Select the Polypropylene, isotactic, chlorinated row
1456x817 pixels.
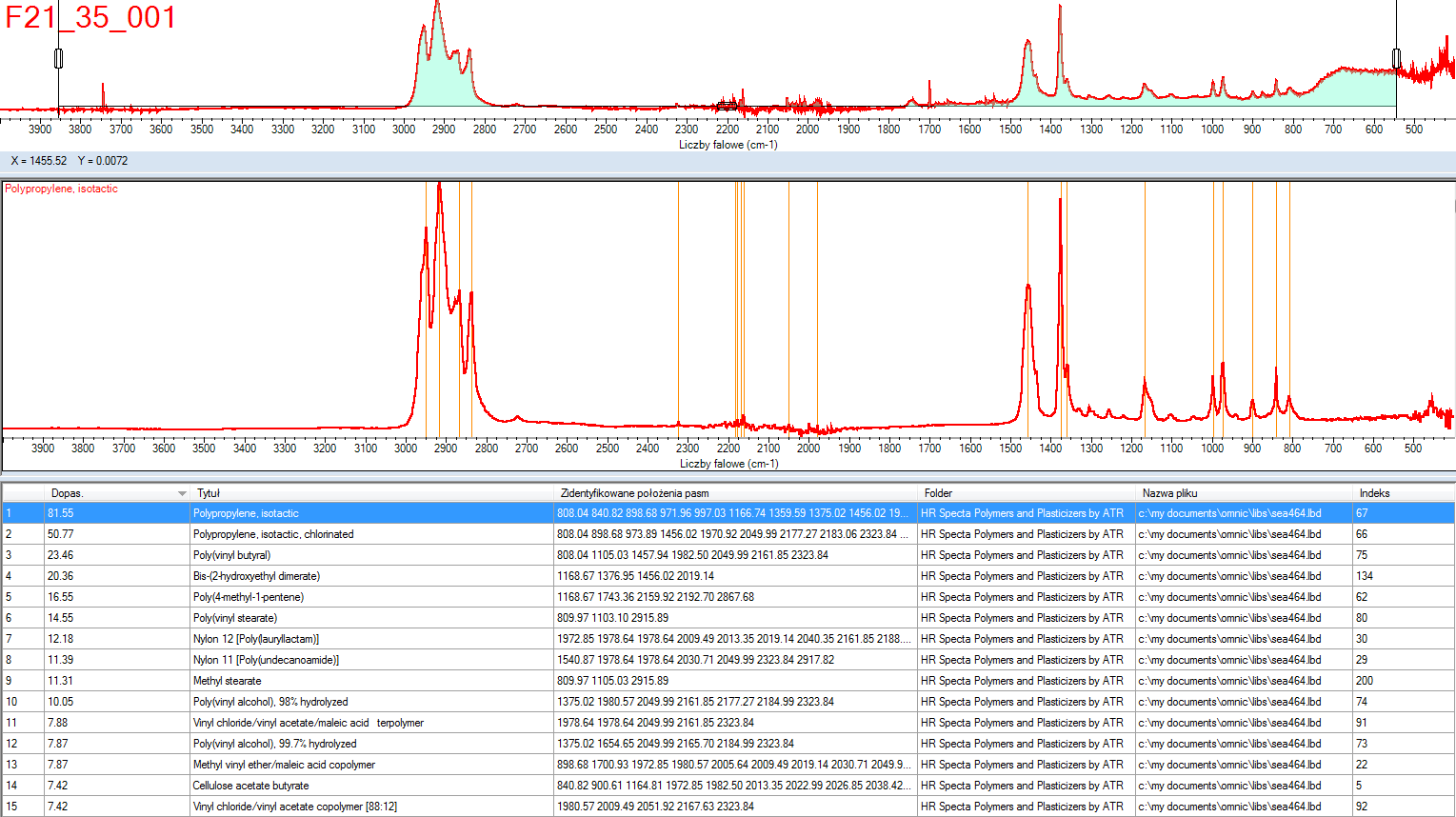pyautogui.click(x=272, y=534)
